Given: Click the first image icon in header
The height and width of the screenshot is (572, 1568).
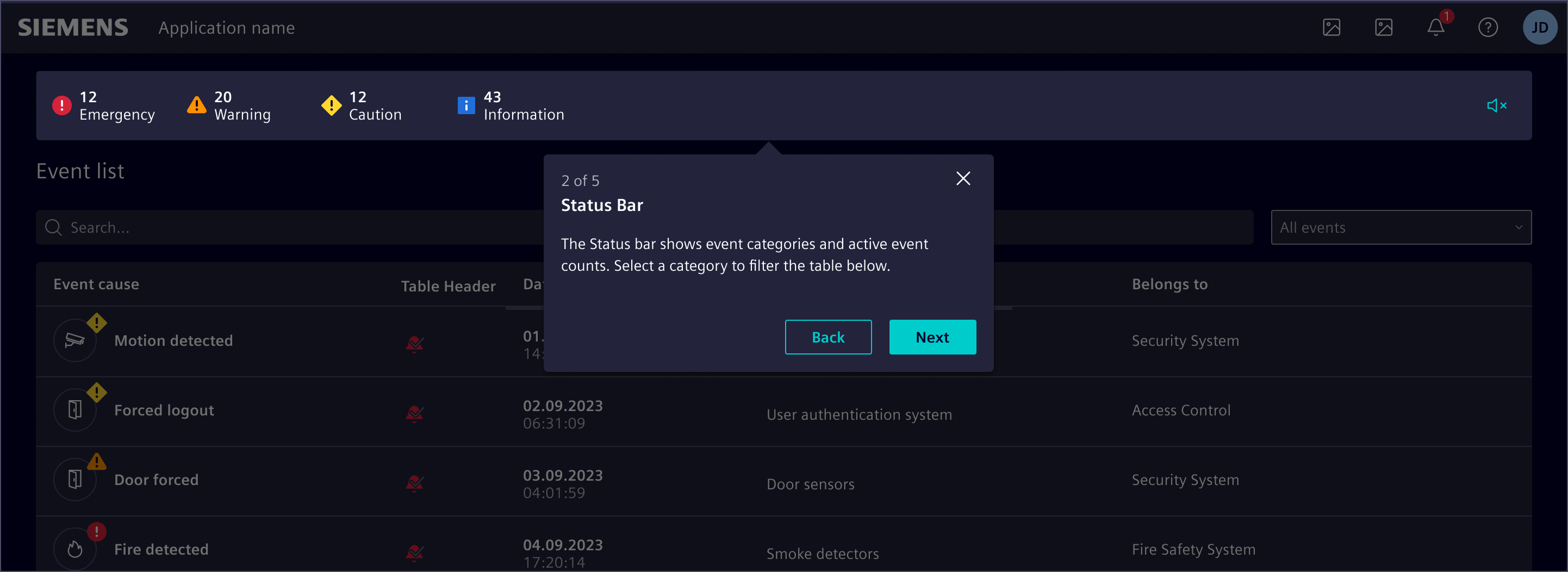Looking at the screenshot, I should click(x=1331, y=27).
